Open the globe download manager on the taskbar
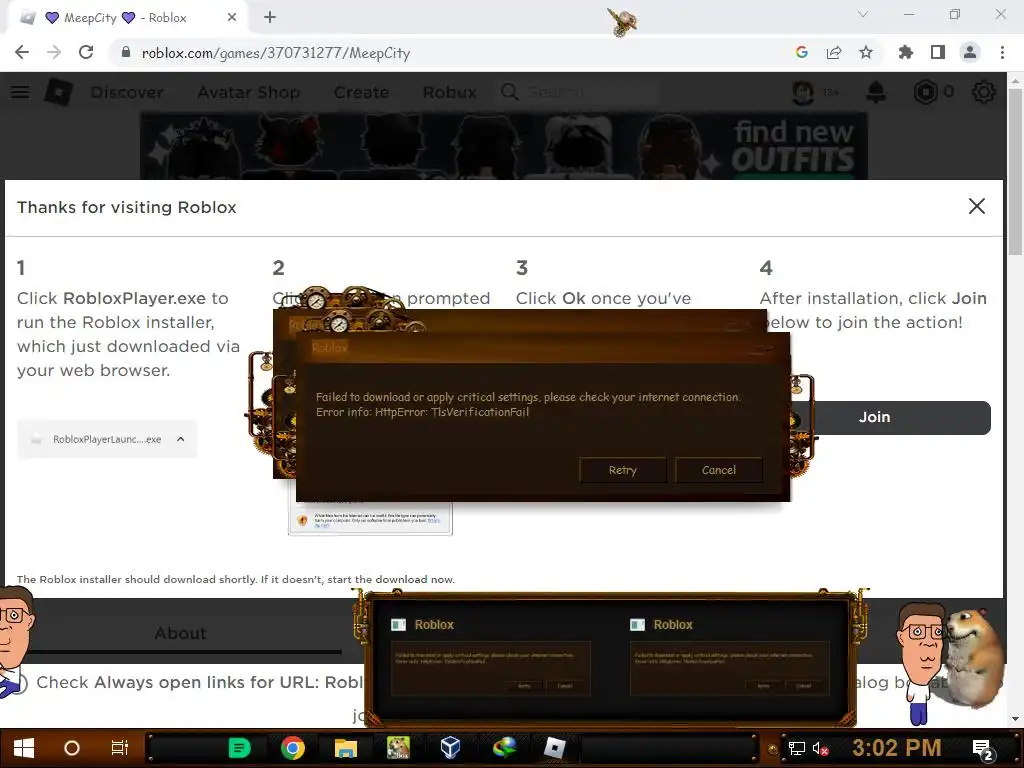The image size is (1024, 768). [x=504, y=748]
